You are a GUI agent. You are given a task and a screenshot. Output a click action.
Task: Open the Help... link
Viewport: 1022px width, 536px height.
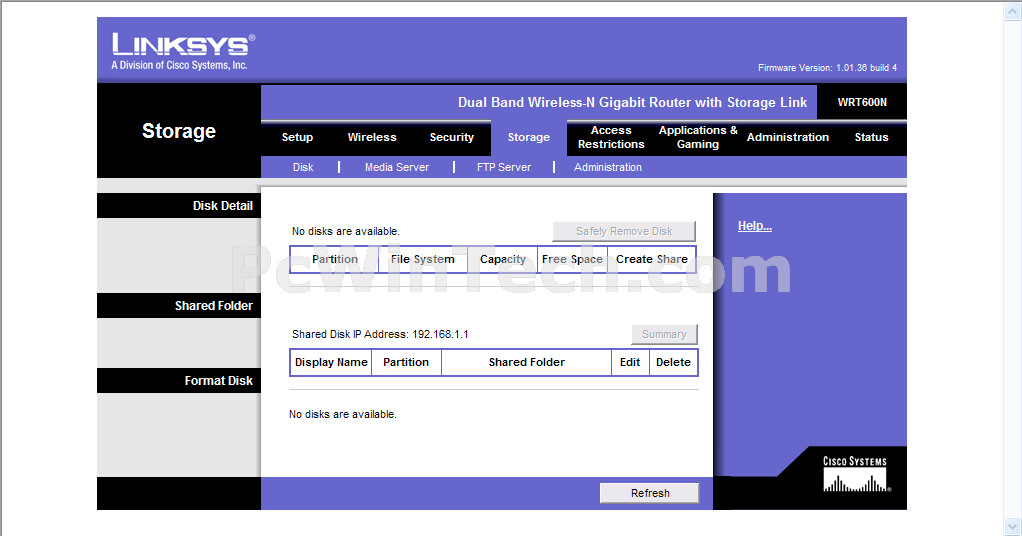755,226
